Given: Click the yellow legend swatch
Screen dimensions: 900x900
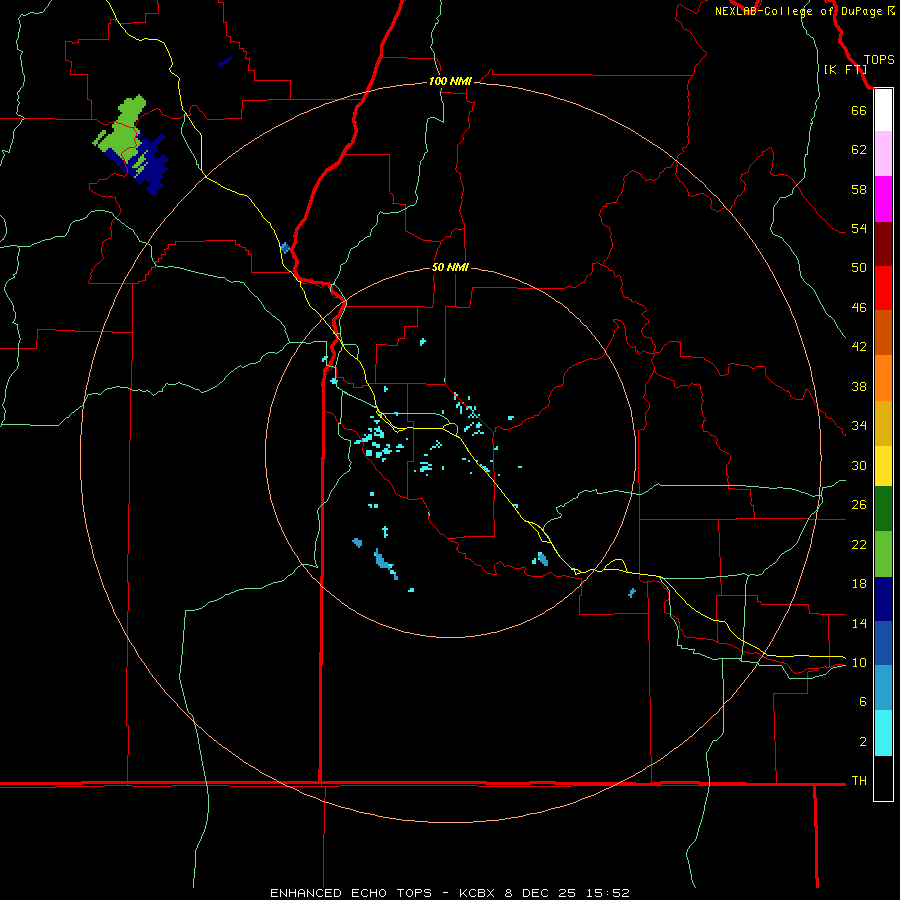Looking at the screenshot, I should [883, 466].
